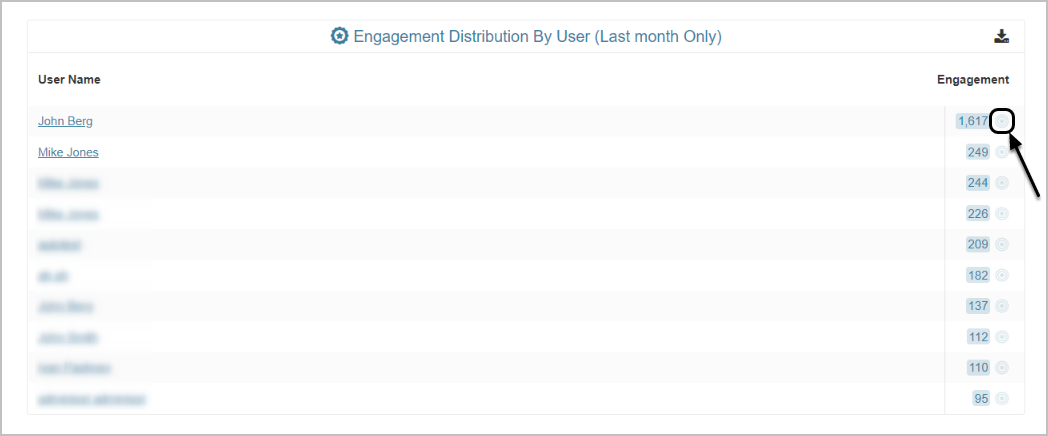Click the circle icon next to 112
This screenshot has width=1048, height=436.
coord(1002,337)
